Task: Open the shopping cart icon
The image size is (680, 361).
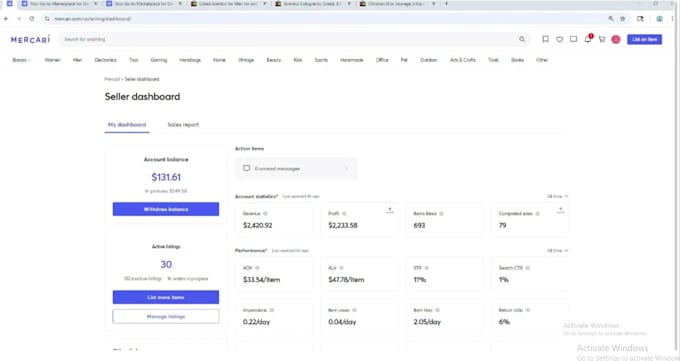Action: (x=602, y=39)
